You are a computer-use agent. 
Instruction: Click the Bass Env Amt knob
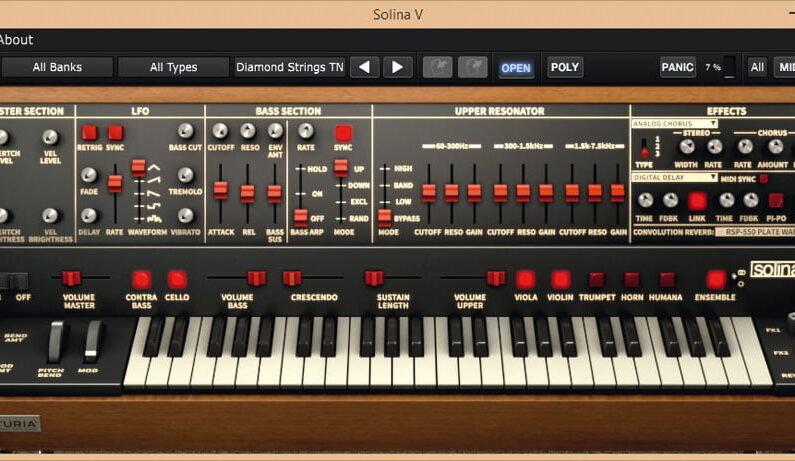pos(275,131)
